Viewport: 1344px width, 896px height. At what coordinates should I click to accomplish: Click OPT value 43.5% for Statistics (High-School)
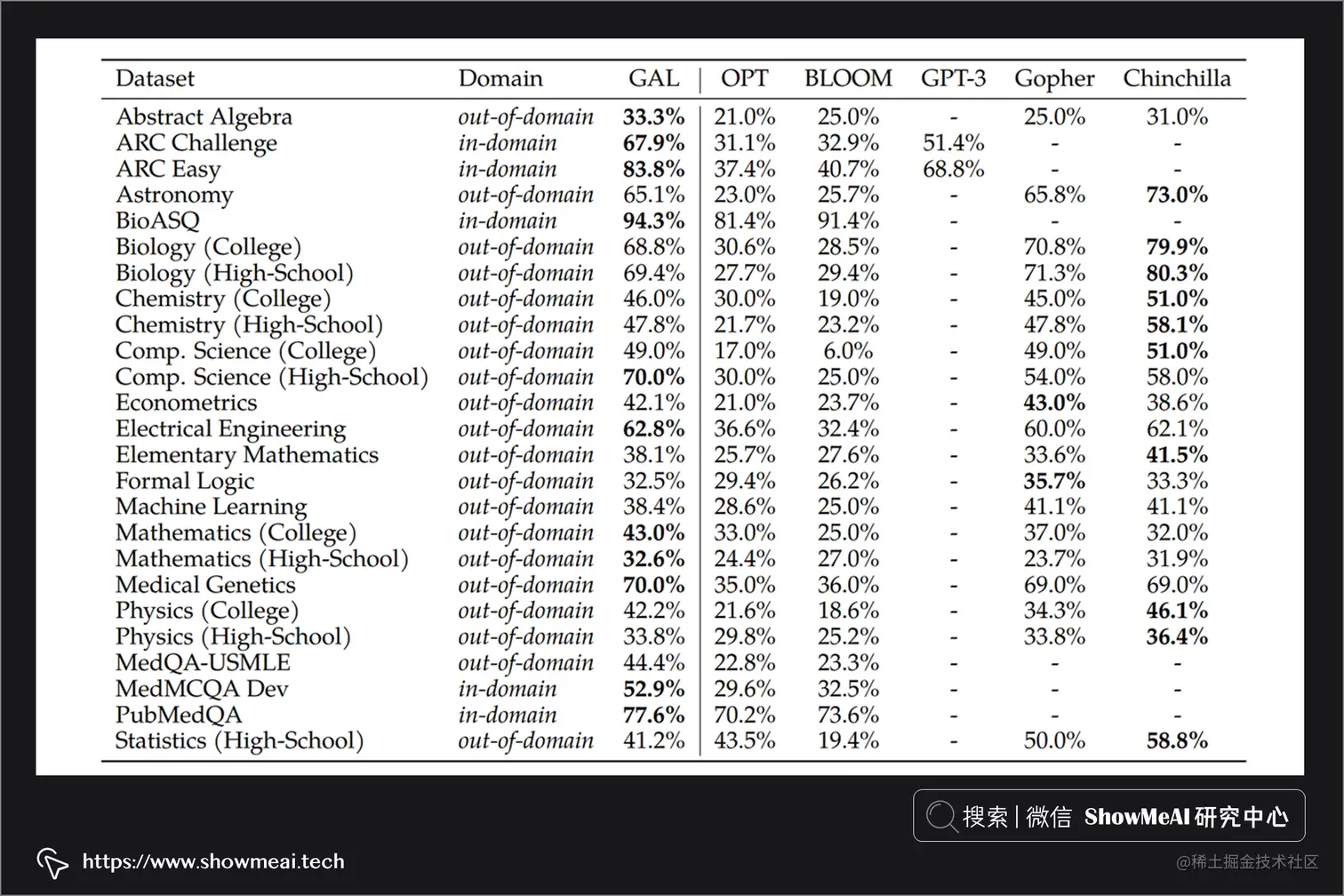(744, 740)
